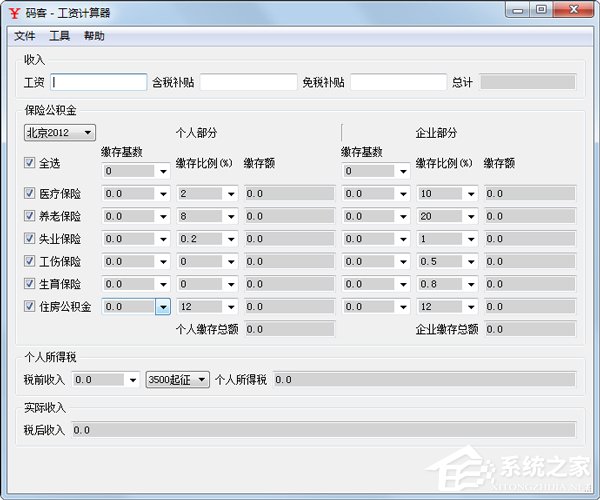
Task: Open 医疗保险 personal ratio dropdown showing 2
Action: (231, 194)
